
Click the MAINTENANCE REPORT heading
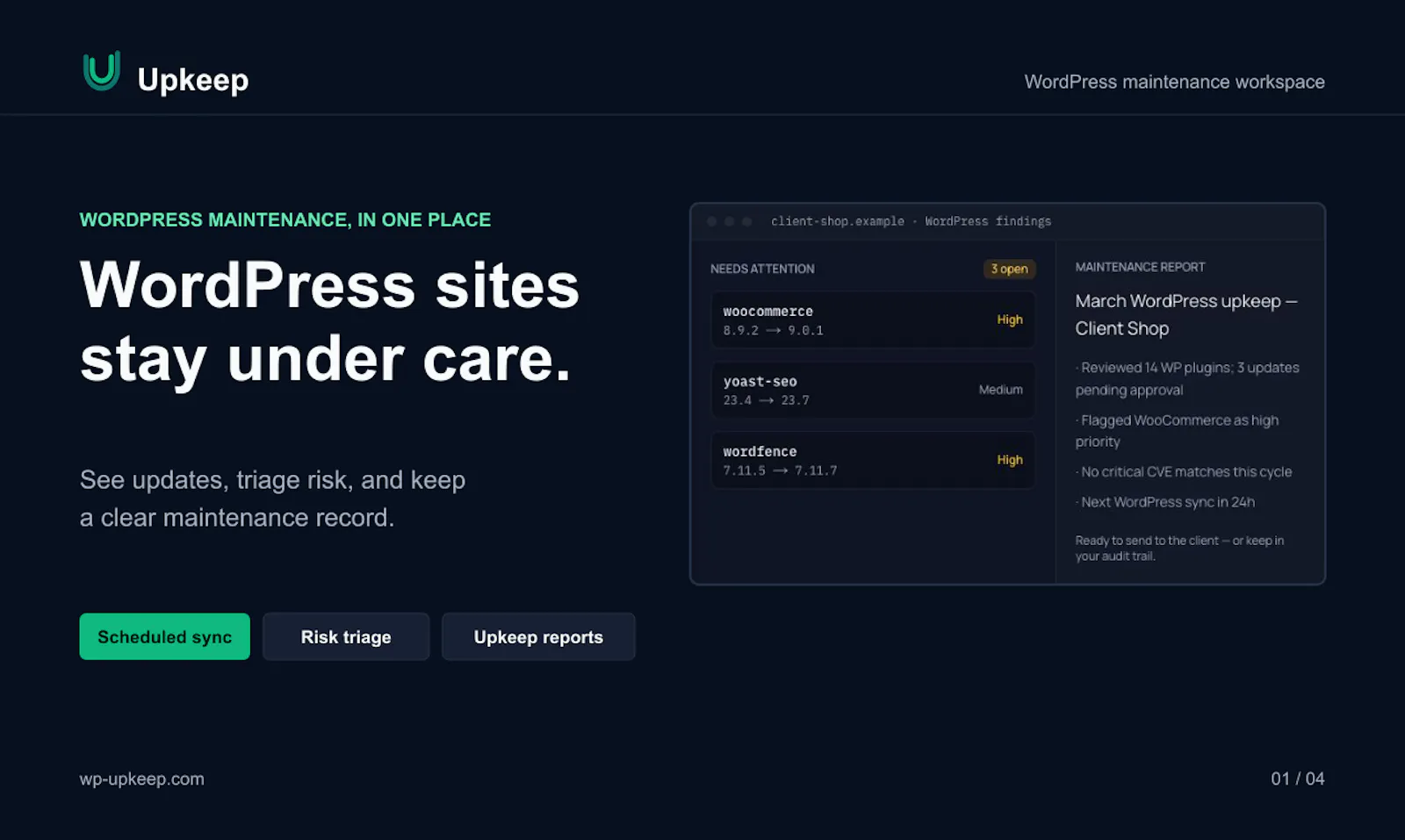pyautogui.click(x=1140, y=267)
